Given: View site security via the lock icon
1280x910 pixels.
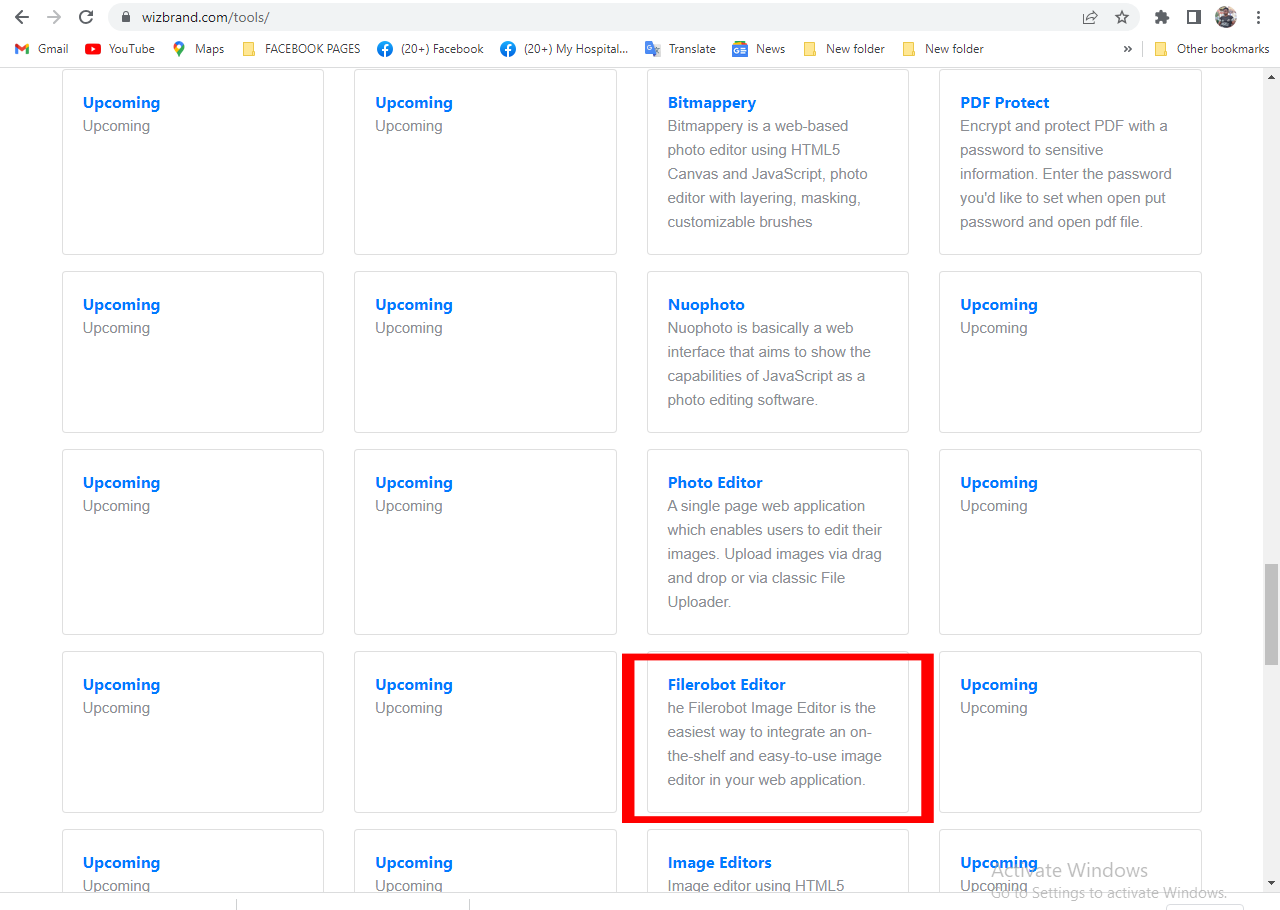Looking at the screenshot, I should (x=125, y=17).
